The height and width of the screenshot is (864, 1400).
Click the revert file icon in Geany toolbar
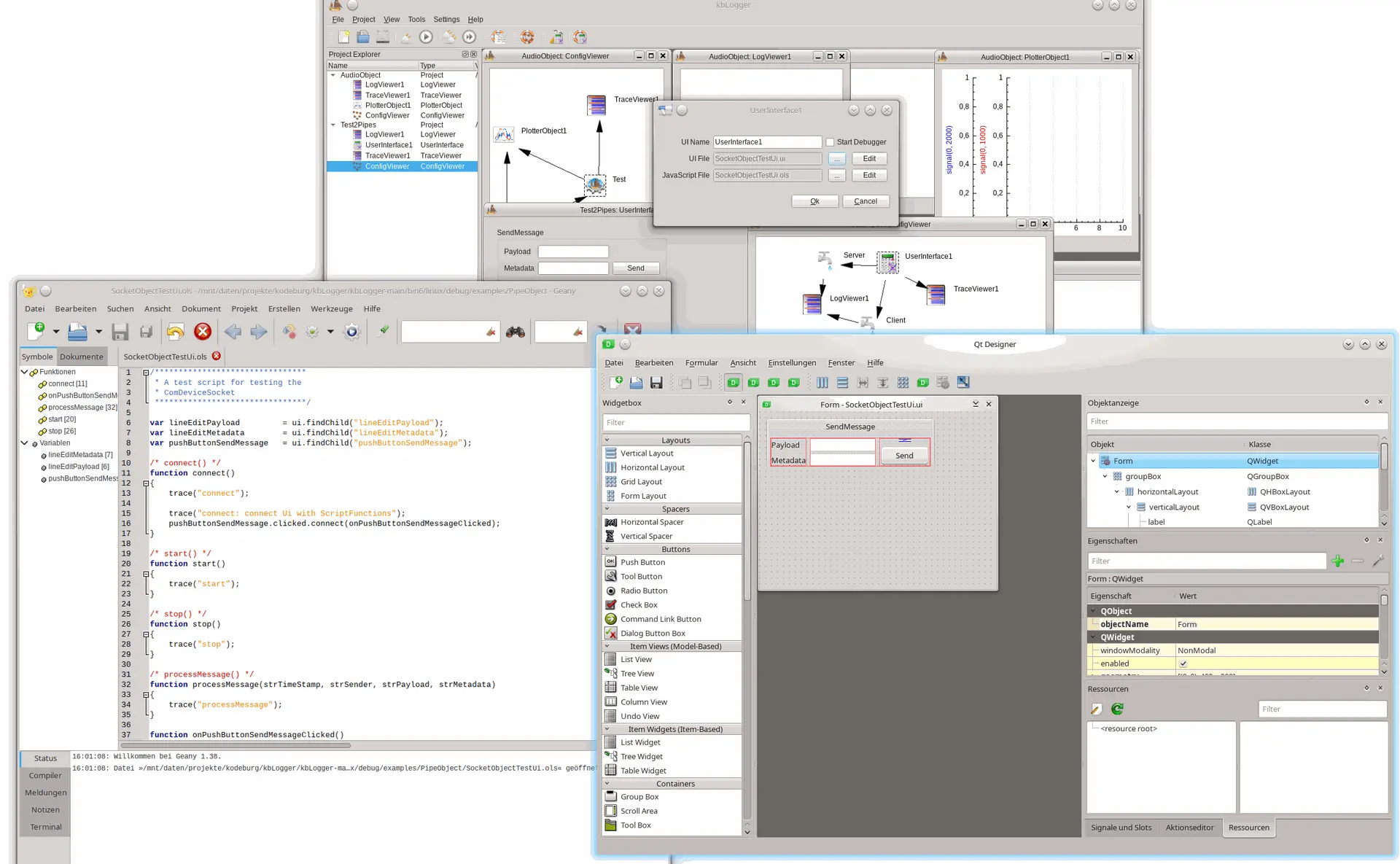click(175, 332)
